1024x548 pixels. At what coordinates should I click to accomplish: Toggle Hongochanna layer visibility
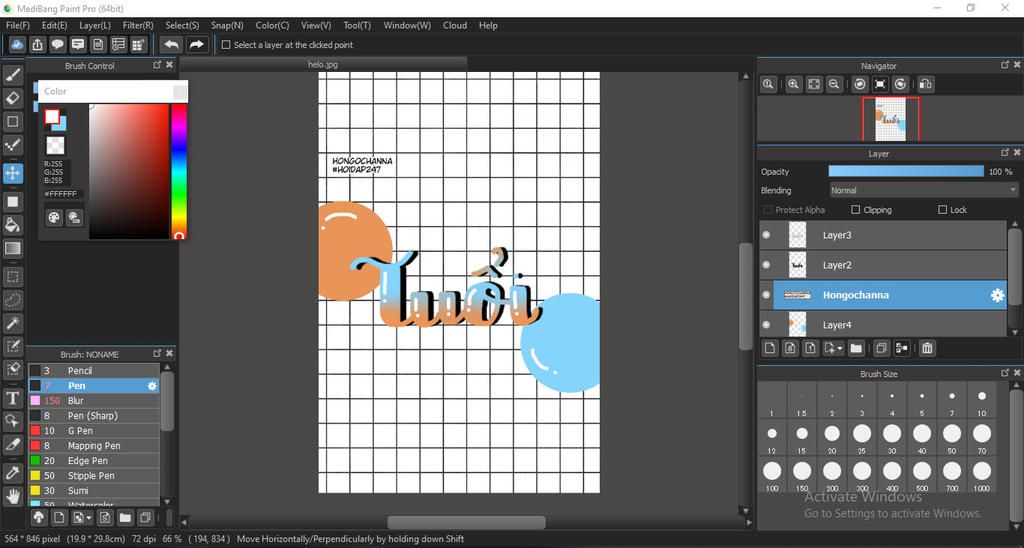click(x=767, y=295)
